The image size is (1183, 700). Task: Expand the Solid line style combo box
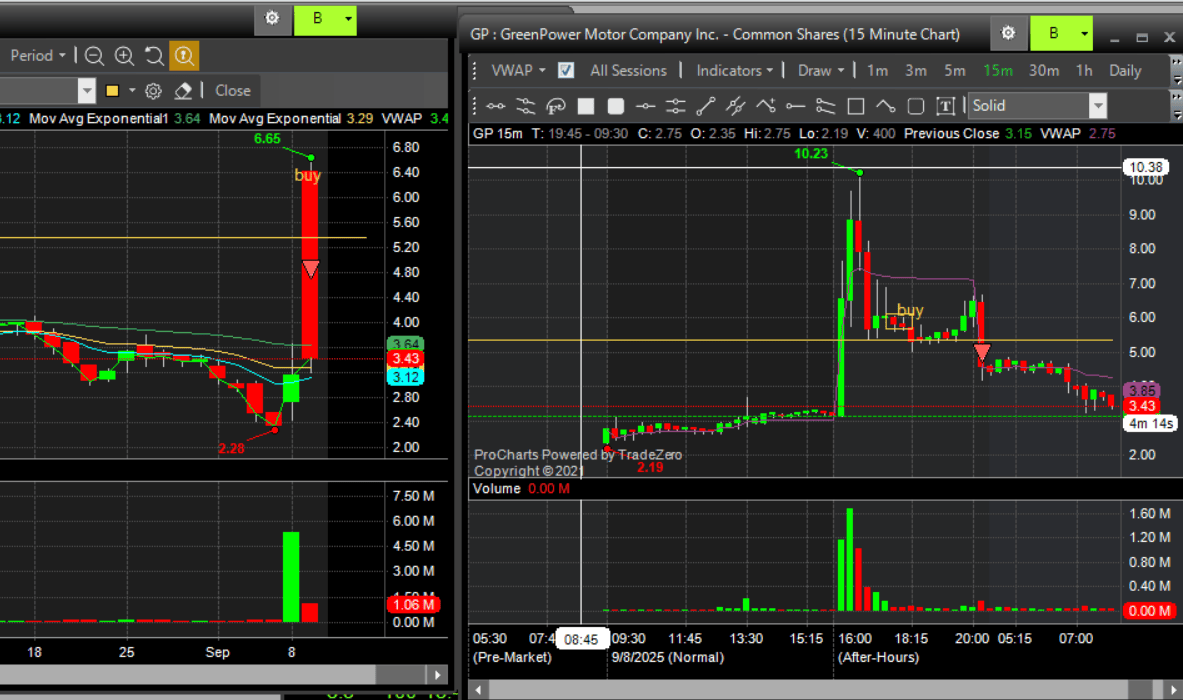(1098, 106)
